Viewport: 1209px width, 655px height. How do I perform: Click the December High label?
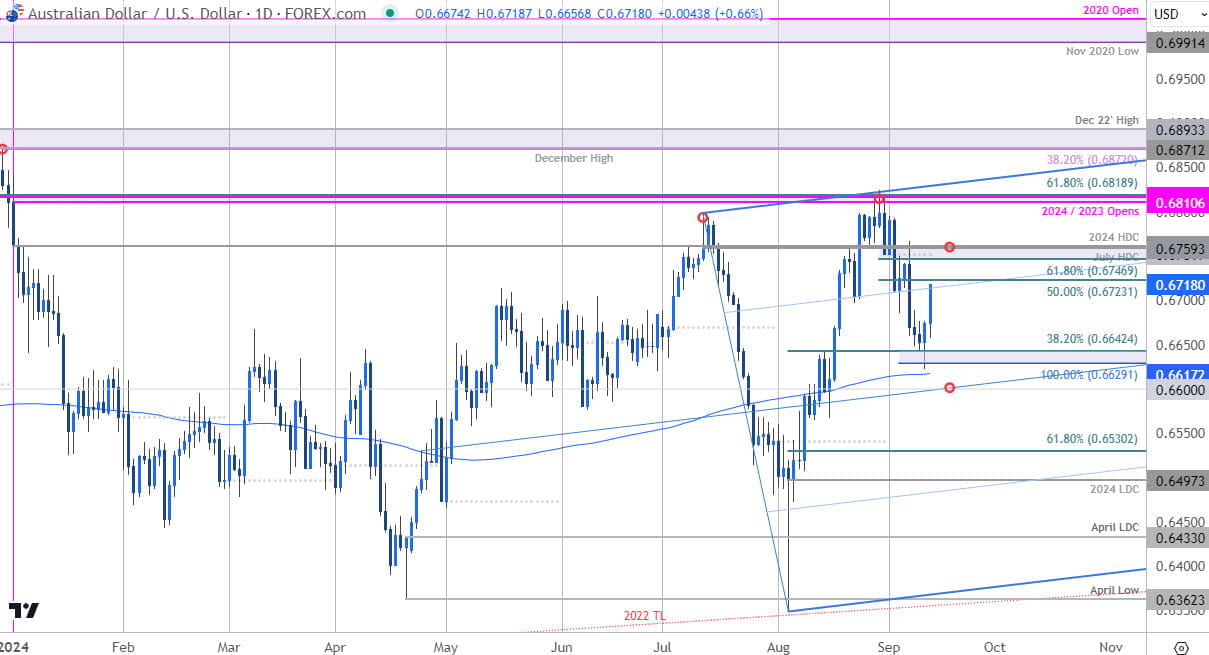574,158
